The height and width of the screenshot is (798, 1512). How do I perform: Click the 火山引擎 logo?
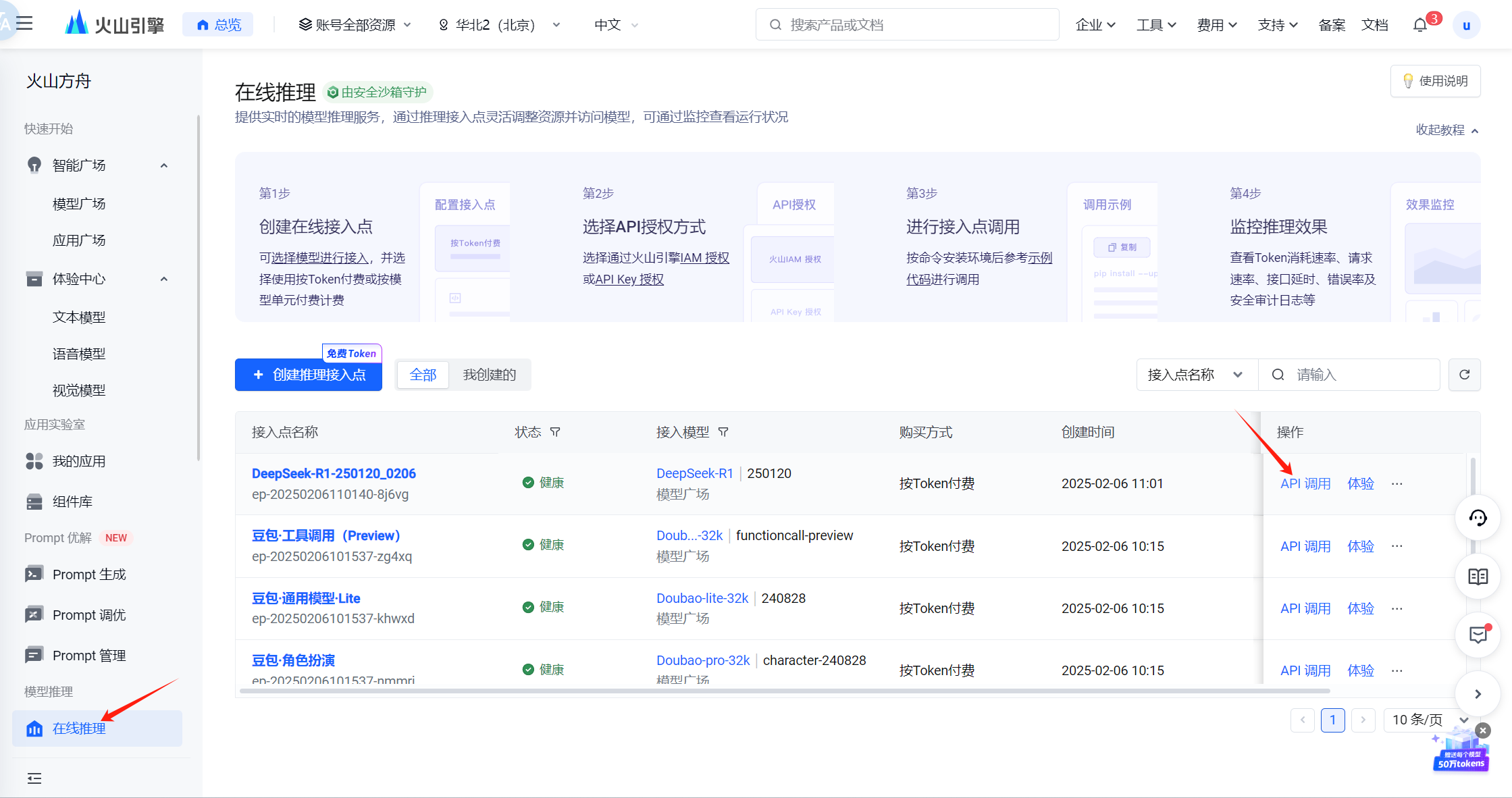[x=114, y=24]
